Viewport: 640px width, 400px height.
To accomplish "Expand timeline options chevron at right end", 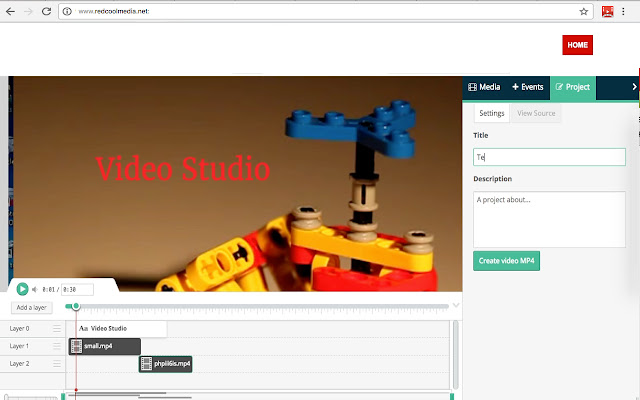I will pos(457,306).
